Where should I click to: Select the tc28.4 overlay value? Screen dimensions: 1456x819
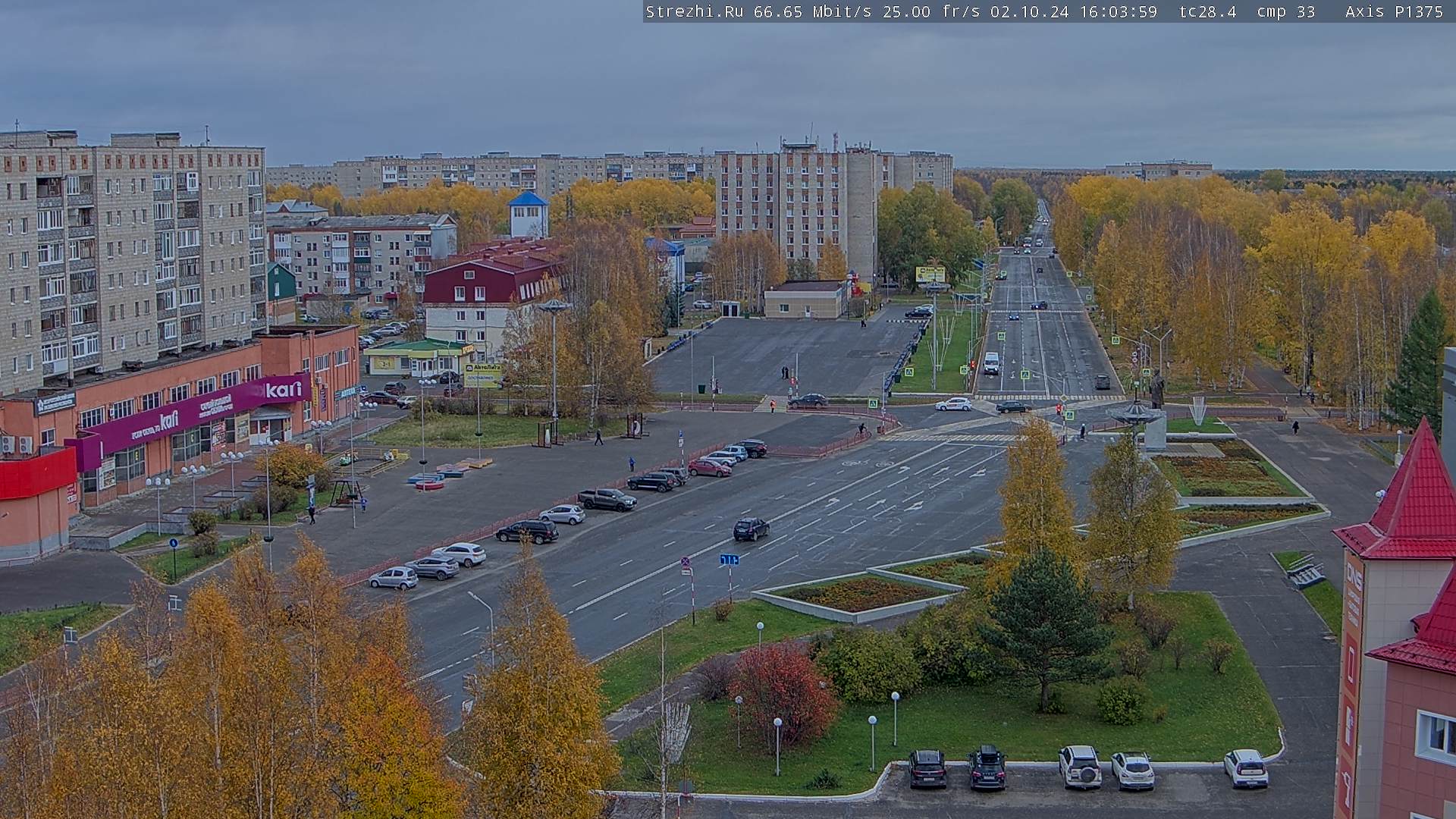[x=1207, y=11]
